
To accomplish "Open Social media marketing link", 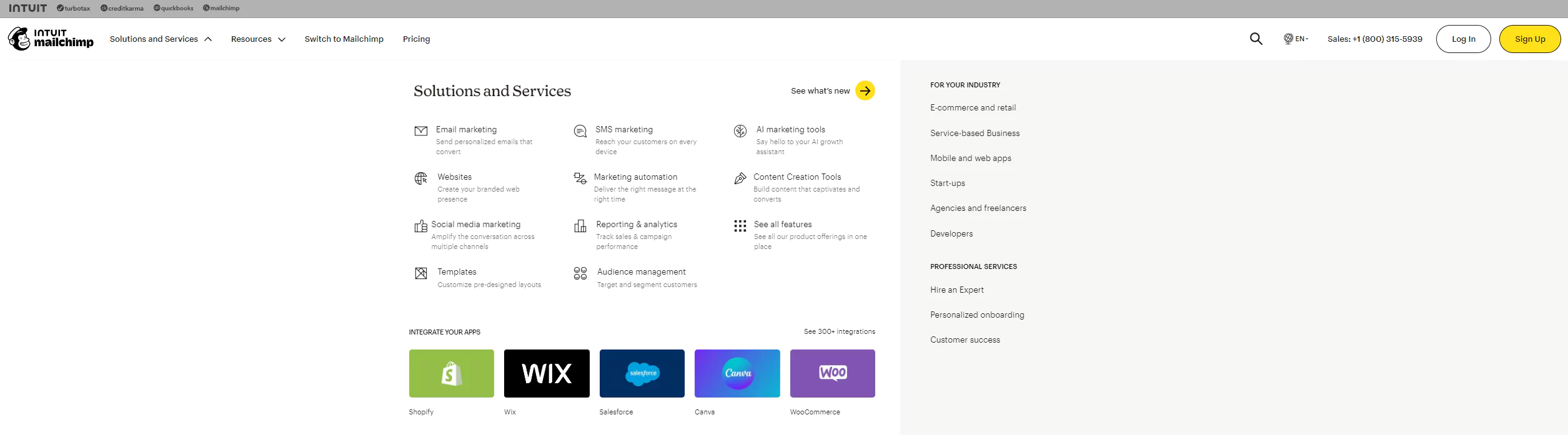I will point(476,224).
